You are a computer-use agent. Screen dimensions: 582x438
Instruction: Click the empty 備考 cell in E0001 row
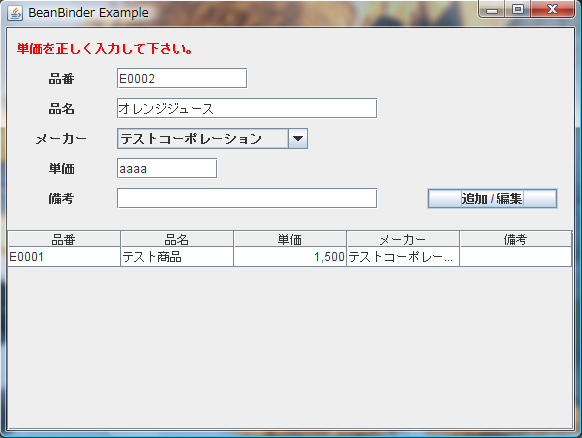pos(516,257)
